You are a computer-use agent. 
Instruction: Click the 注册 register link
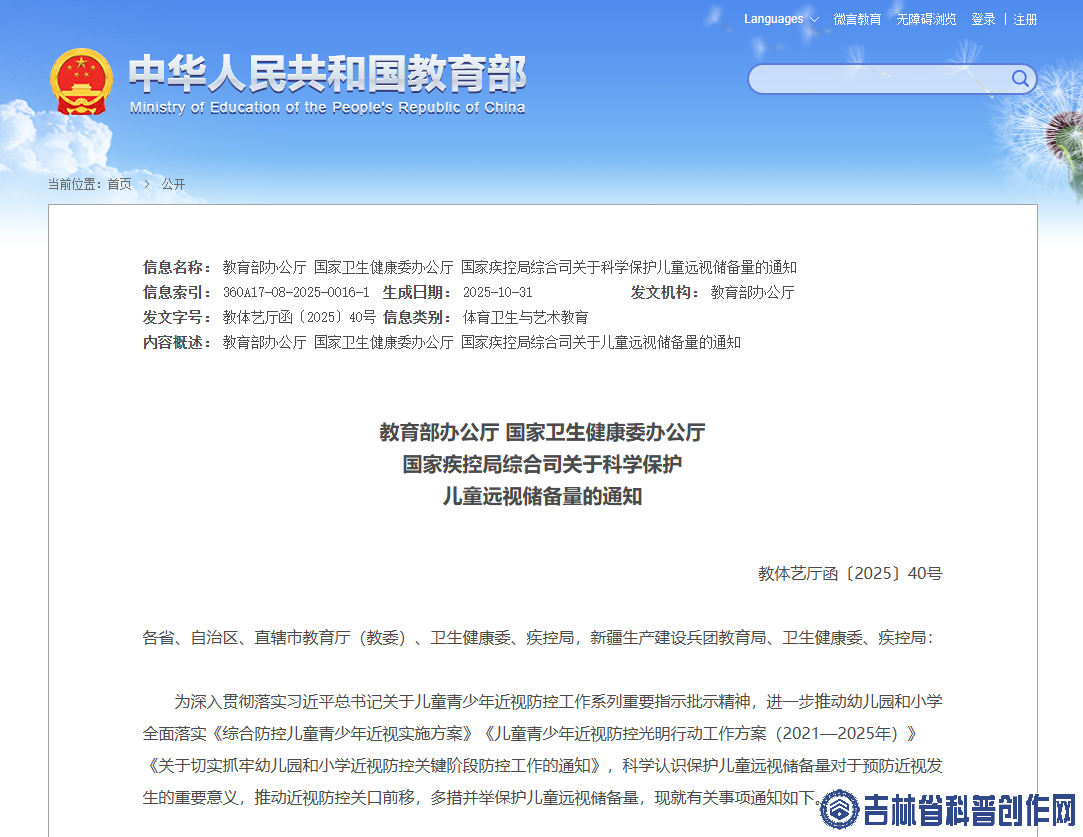[x=1025, y=19]
